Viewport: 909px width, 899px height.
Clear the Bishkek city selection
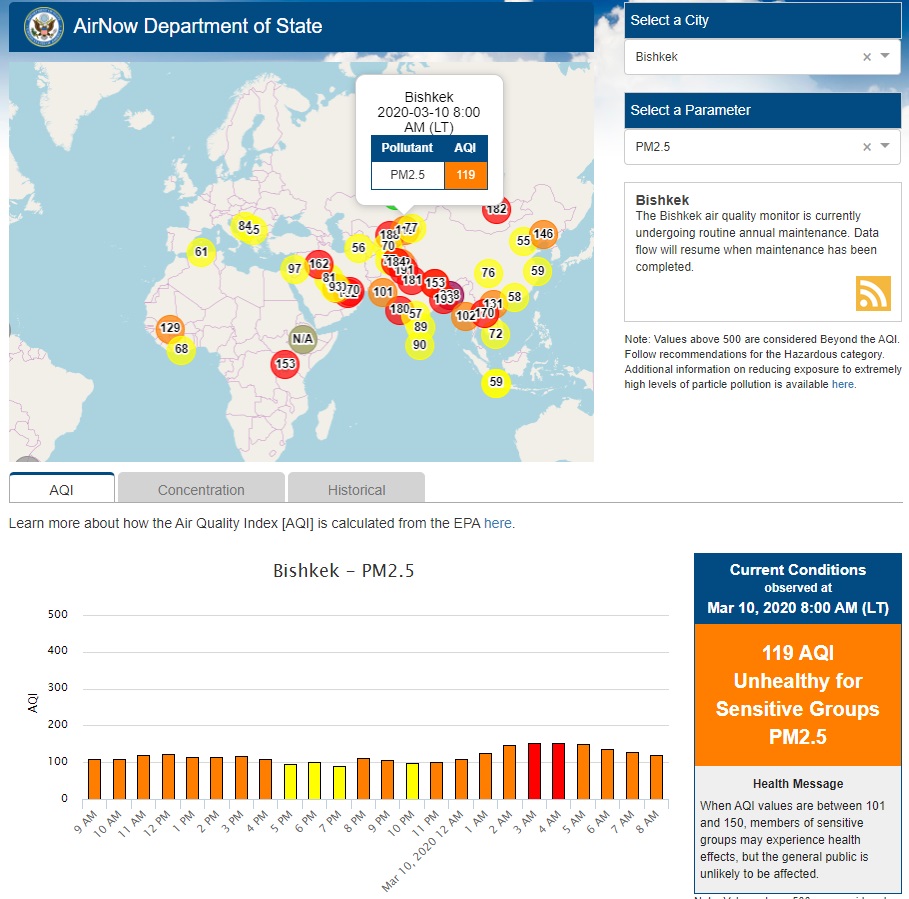click(x=867, y=57)
